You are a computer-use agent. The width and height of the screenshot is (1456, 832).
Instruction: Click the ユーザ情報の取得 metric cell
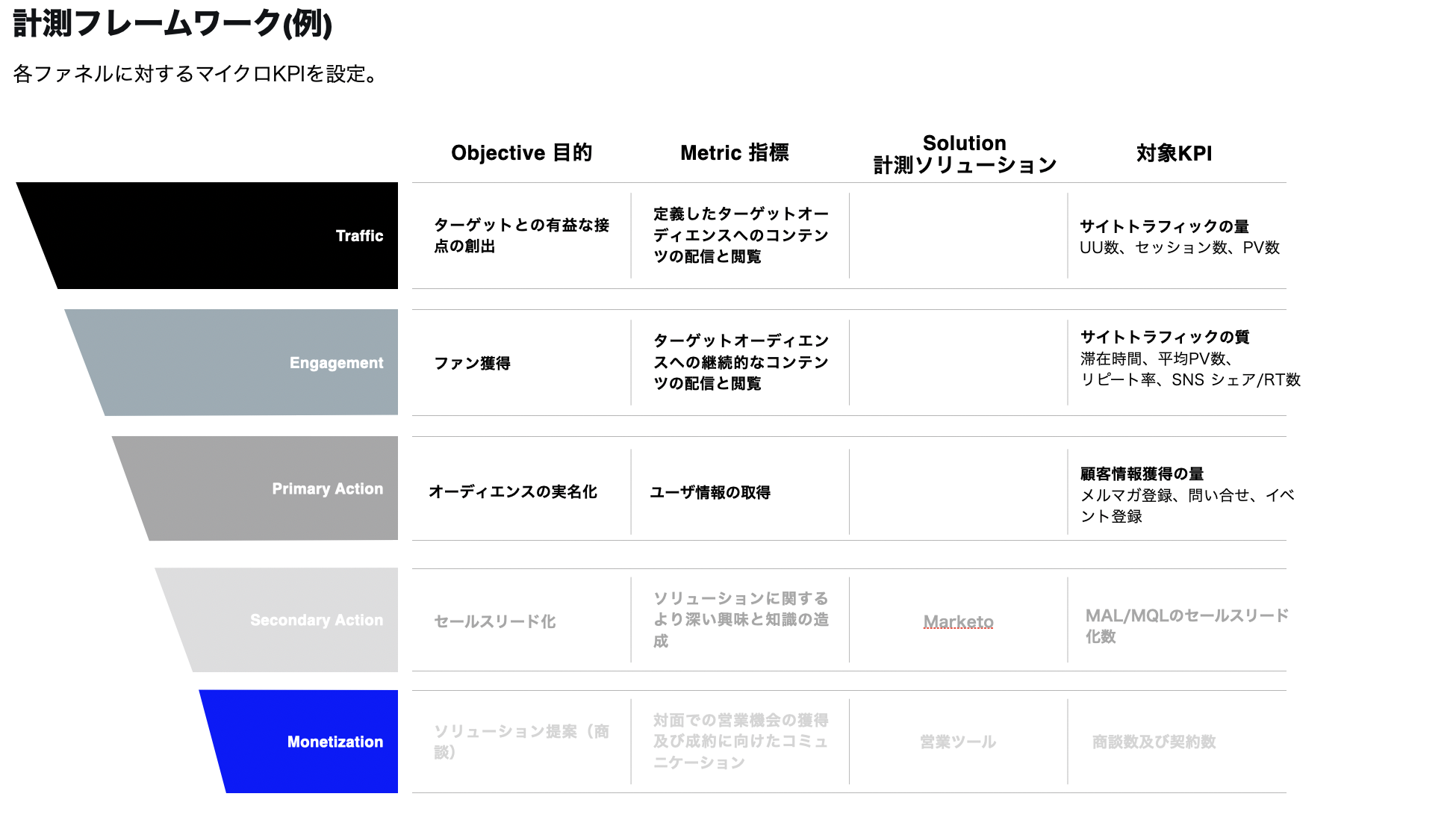[x=709, y=492]
